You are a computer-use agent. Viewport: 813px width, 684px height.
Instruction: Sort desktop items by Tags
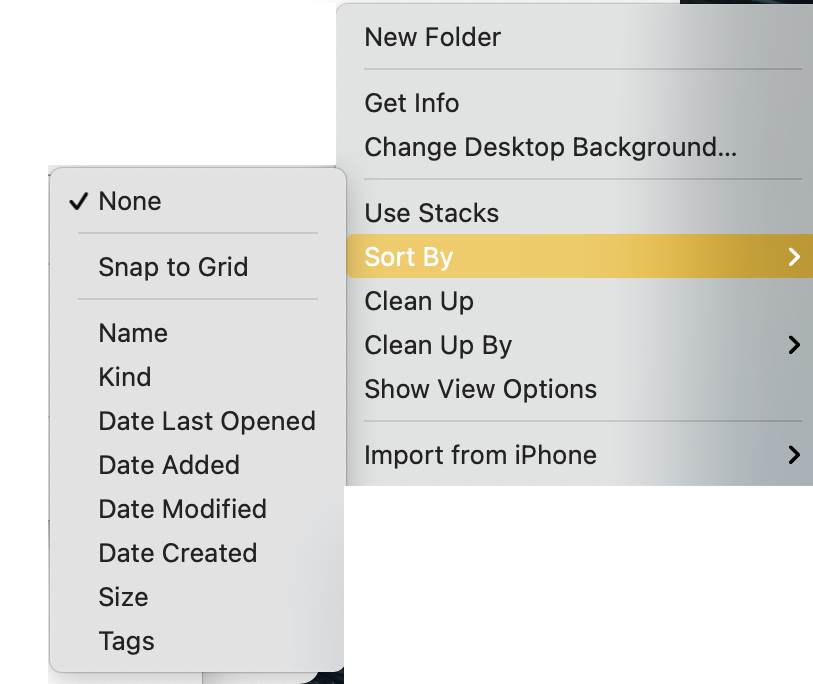pos(126,642)
